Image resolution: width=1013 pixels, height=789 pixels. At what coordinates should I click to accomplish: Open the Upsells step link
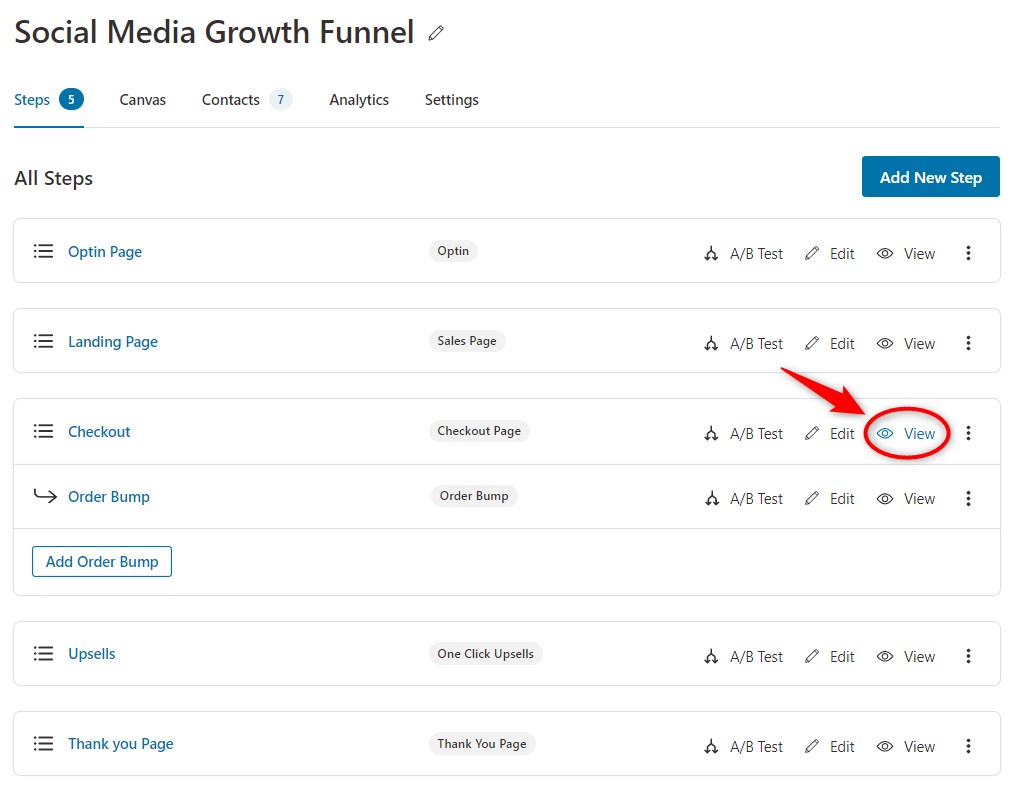tap(92, 653)
